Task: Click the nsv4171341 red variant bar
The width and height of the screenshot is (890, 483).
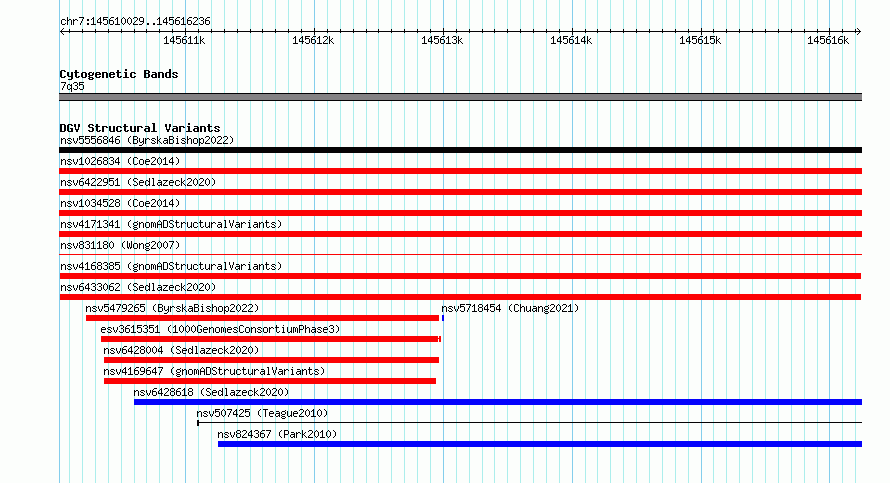Action: pos(460,234)
